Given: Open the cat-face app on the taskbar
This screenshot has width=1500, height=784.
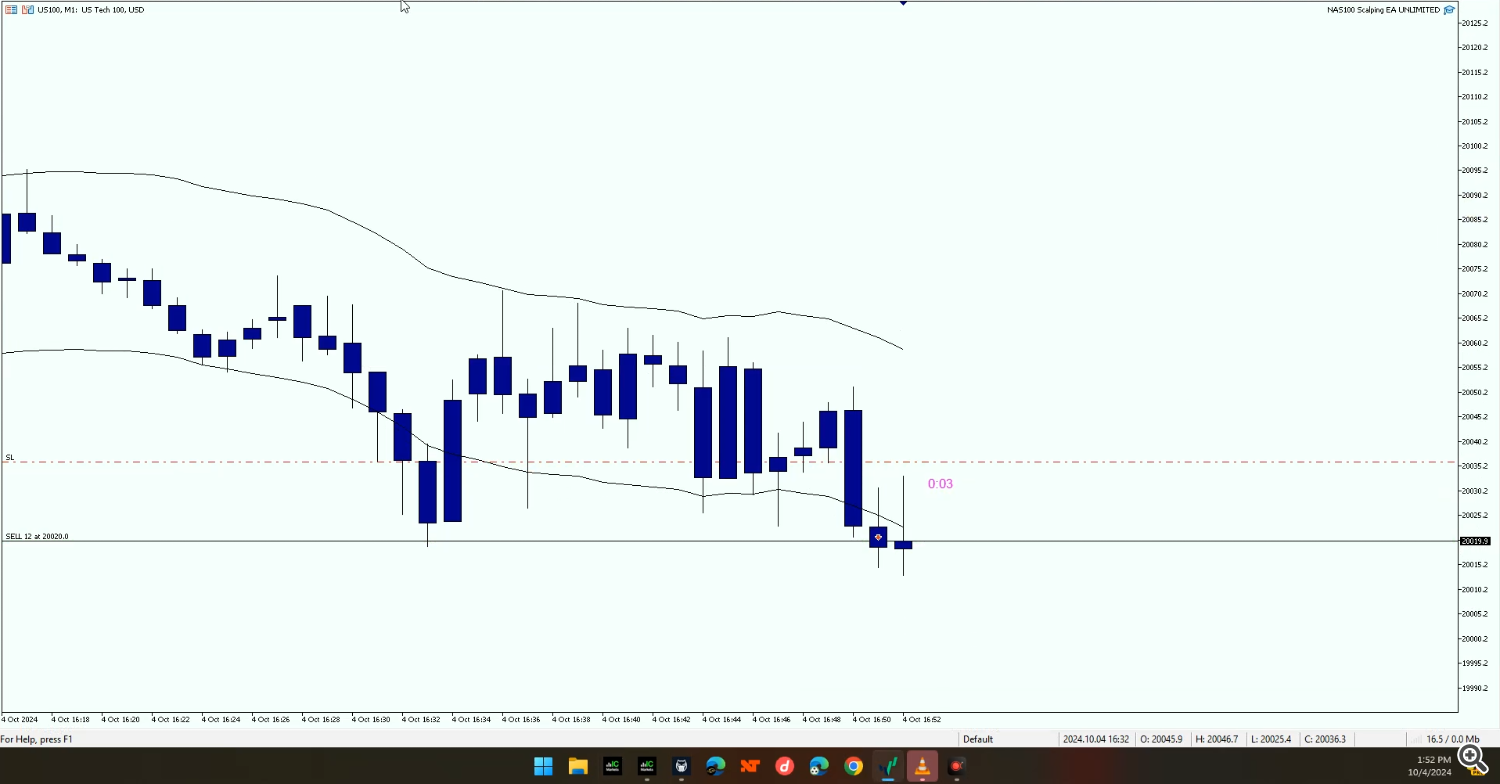Looking at the screenshot, I should pyautogui.click(x=681, y=766).
